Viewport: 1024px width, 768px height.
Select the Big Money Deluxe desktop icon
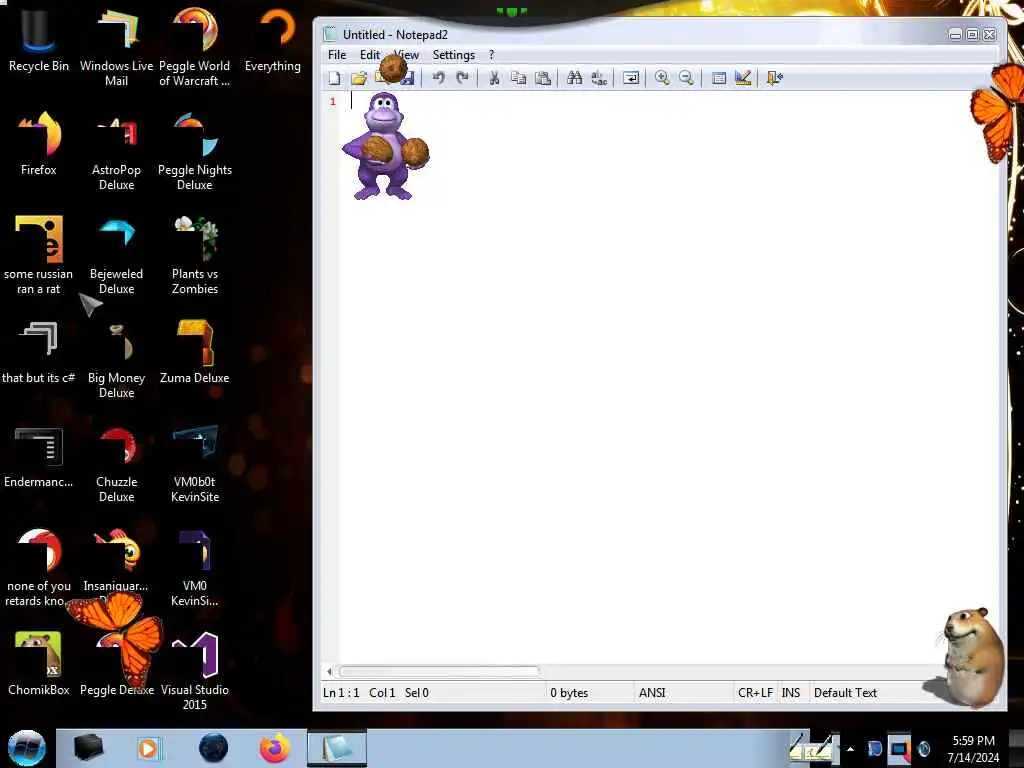point(116,359)
